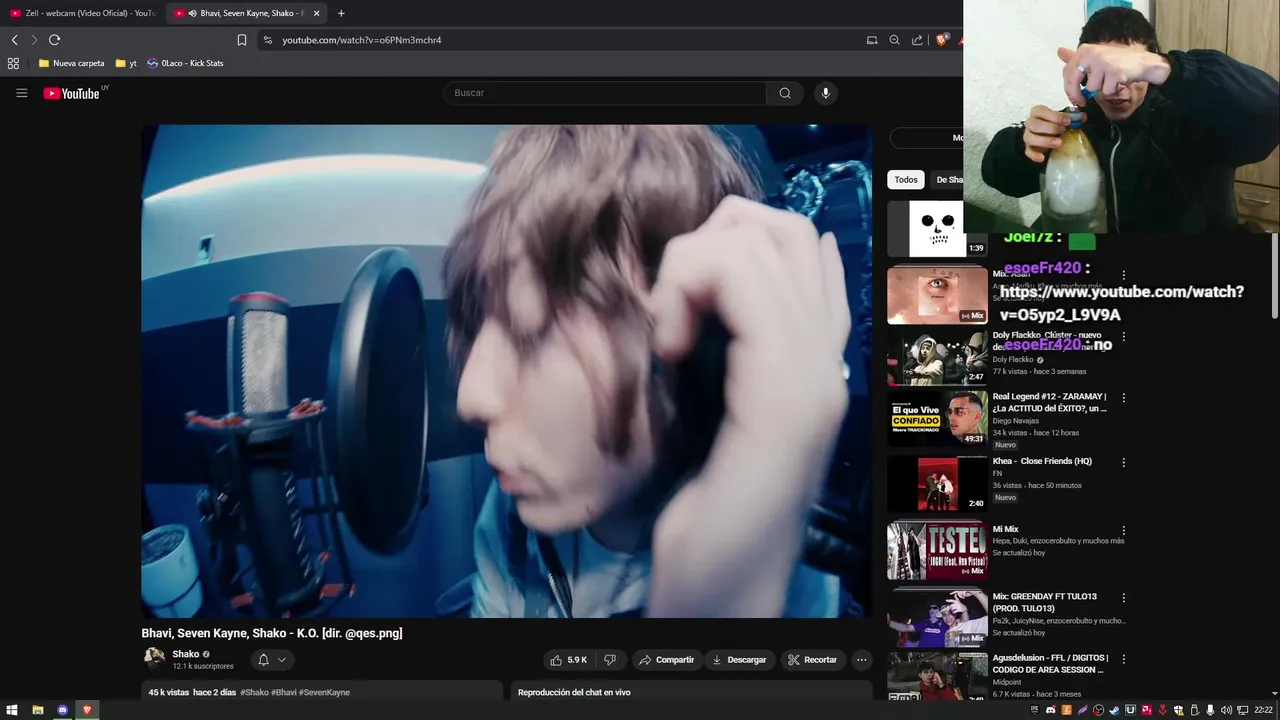Open the Khea Close Friends thumbnail
The image size is (1280, 720).
[936, 483]
